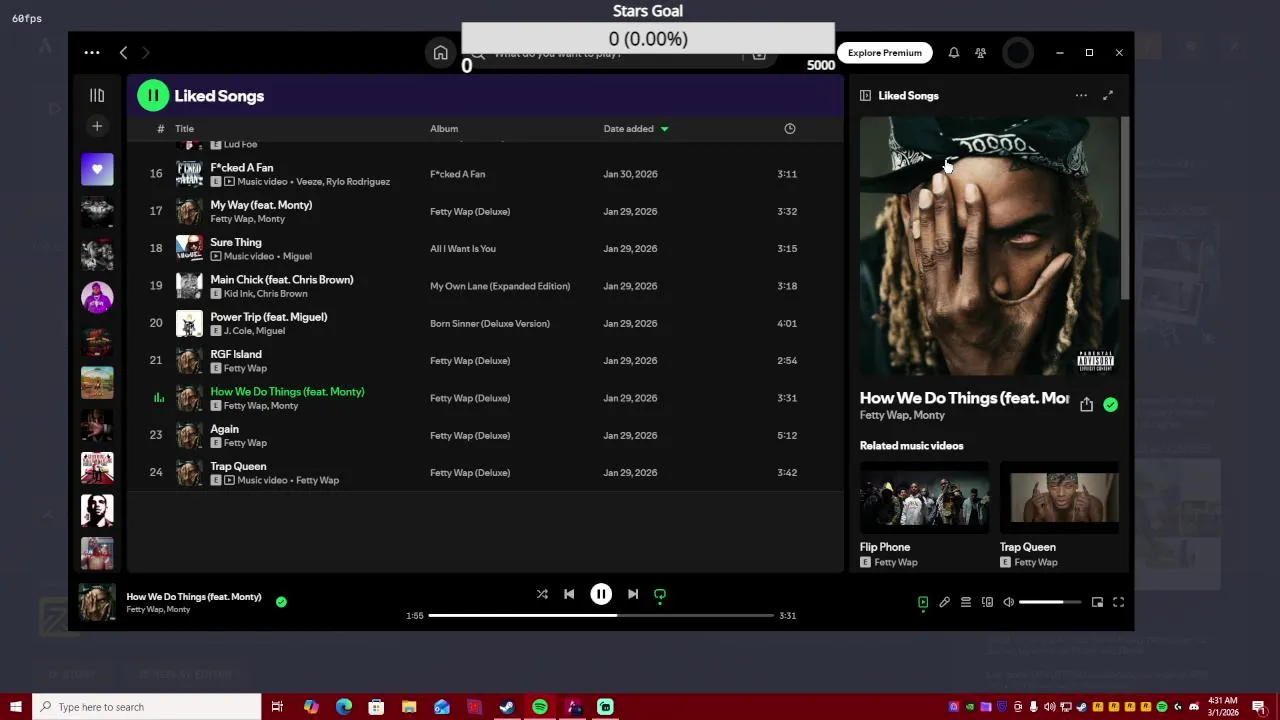
Task: Connect to a device icon
Action: click(x=987, y=602)
